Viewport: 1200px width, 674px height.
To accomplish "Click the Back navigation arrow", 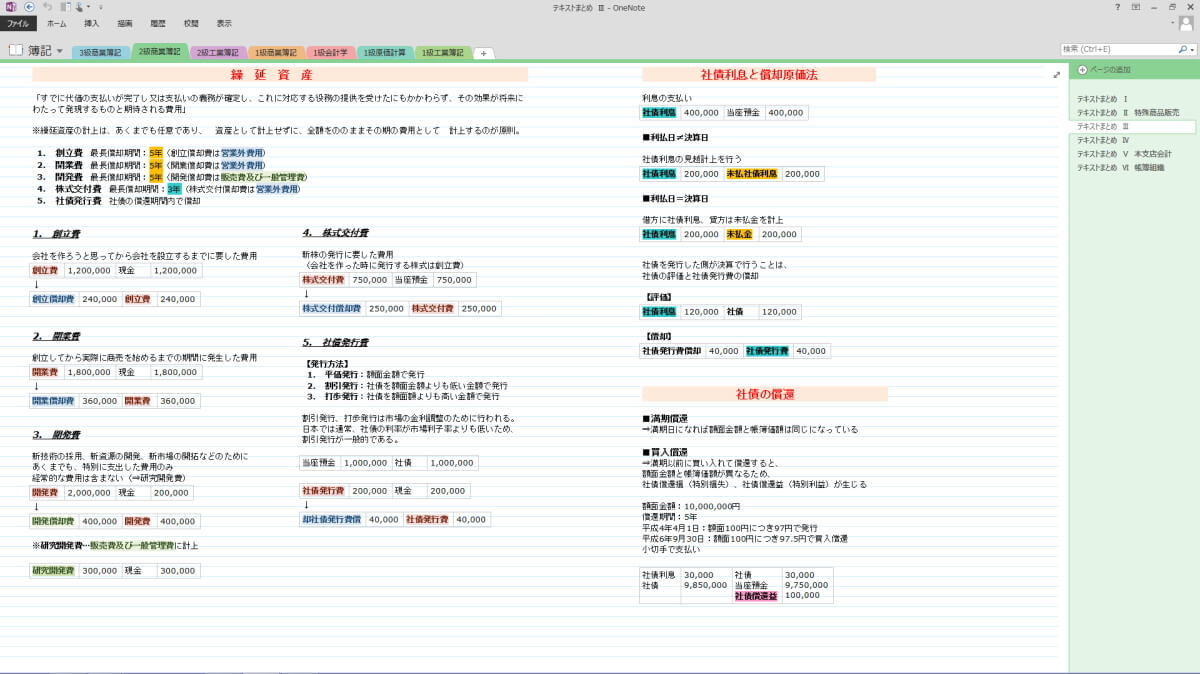I will 30,7.
